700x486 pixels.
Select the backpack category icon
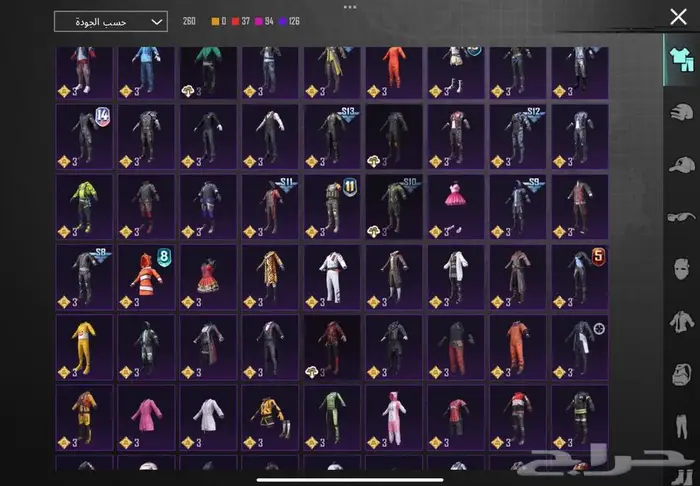pyautogui.click(x=679, y=375)
